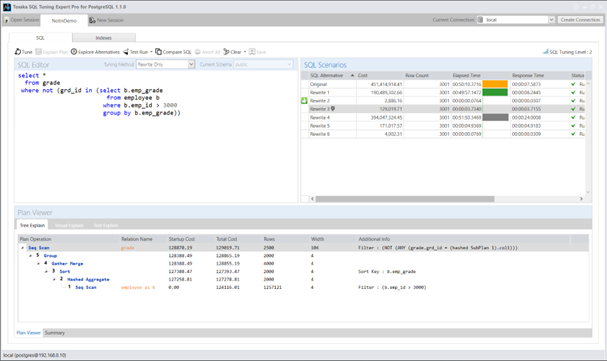Image resolution: width=607 pixels, height=361 pixels.
Task: Switch to the Visual Explain tab
Action: (x=69, y=226)
